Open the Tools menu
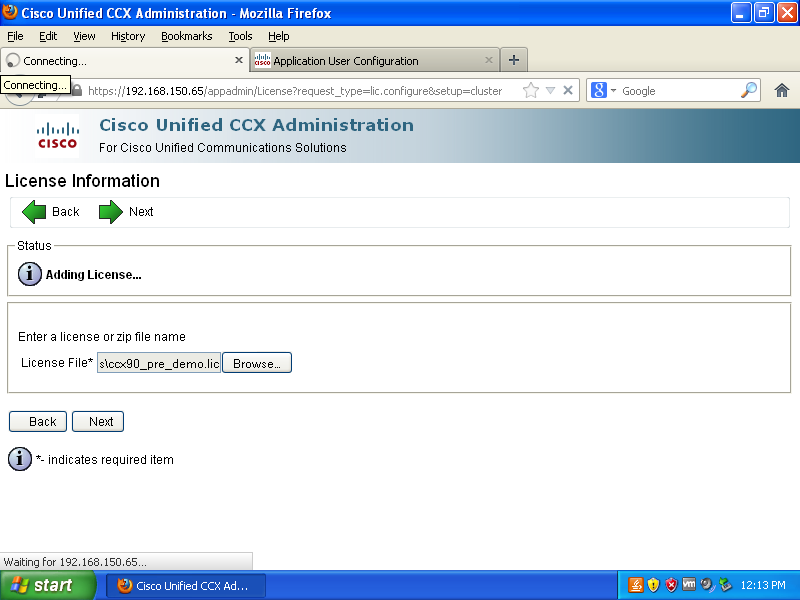Screen dimensions: 800x600 240,36
